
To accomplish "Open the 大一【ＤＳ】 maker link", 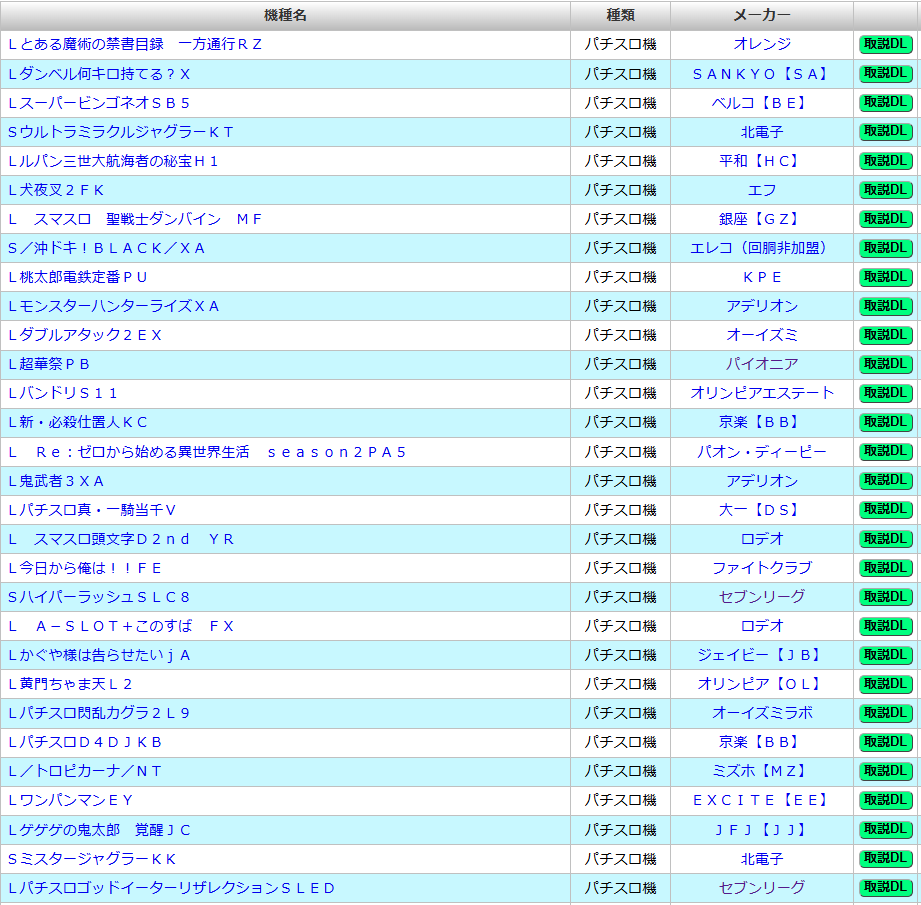I will 762,510.
